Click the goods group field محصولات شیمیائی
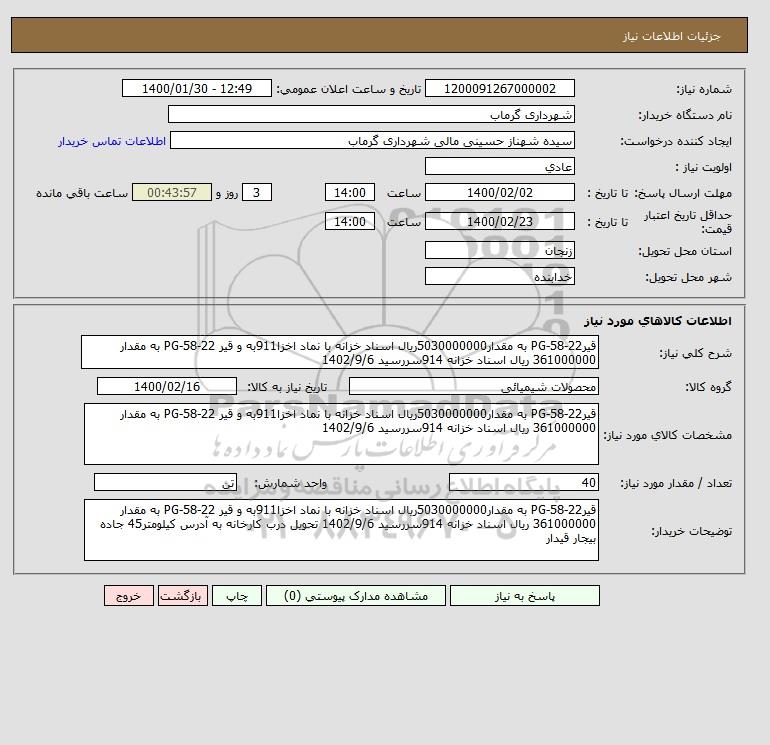Image resolution: width=770 pixels, height=745 pixels. (473, 386)
